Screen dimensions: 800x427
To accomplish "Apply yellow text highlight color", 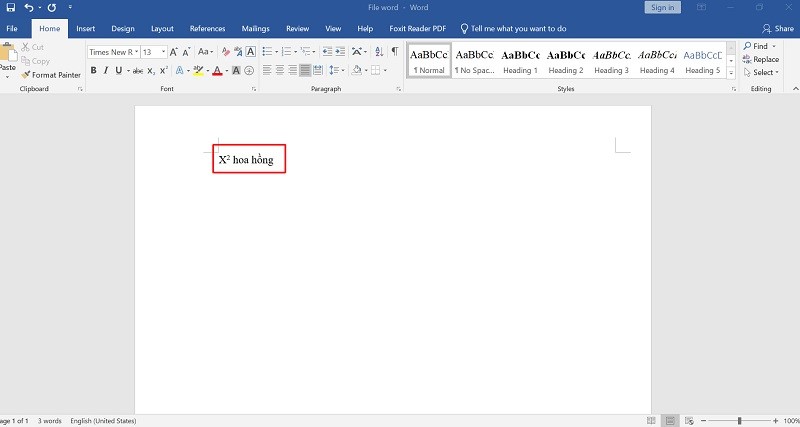I will click(198, 70).
